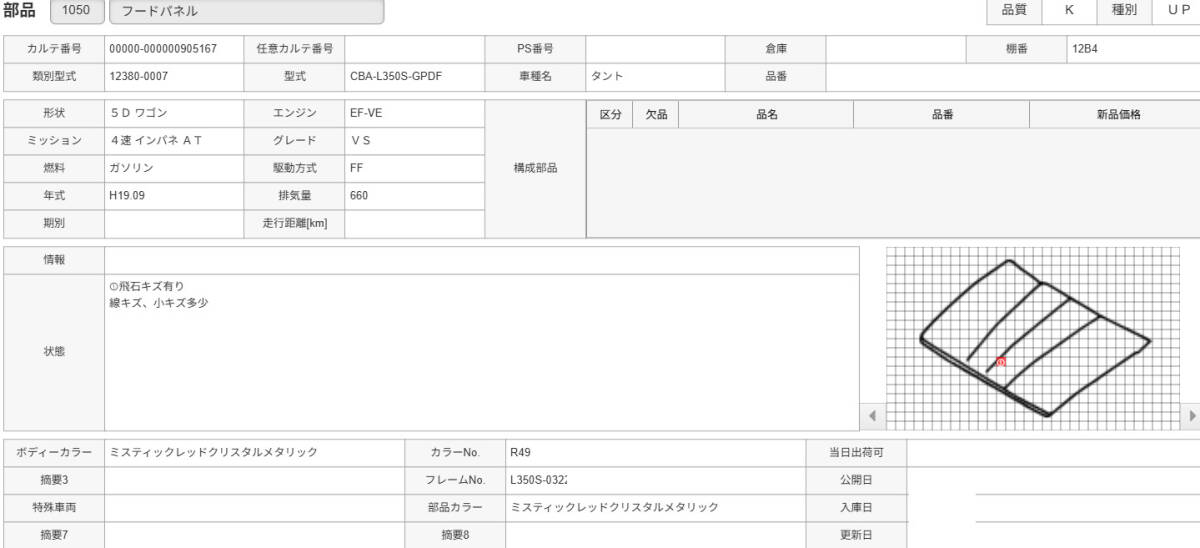
Task: Click the empty PS番号 field
Action: [654, 48]
